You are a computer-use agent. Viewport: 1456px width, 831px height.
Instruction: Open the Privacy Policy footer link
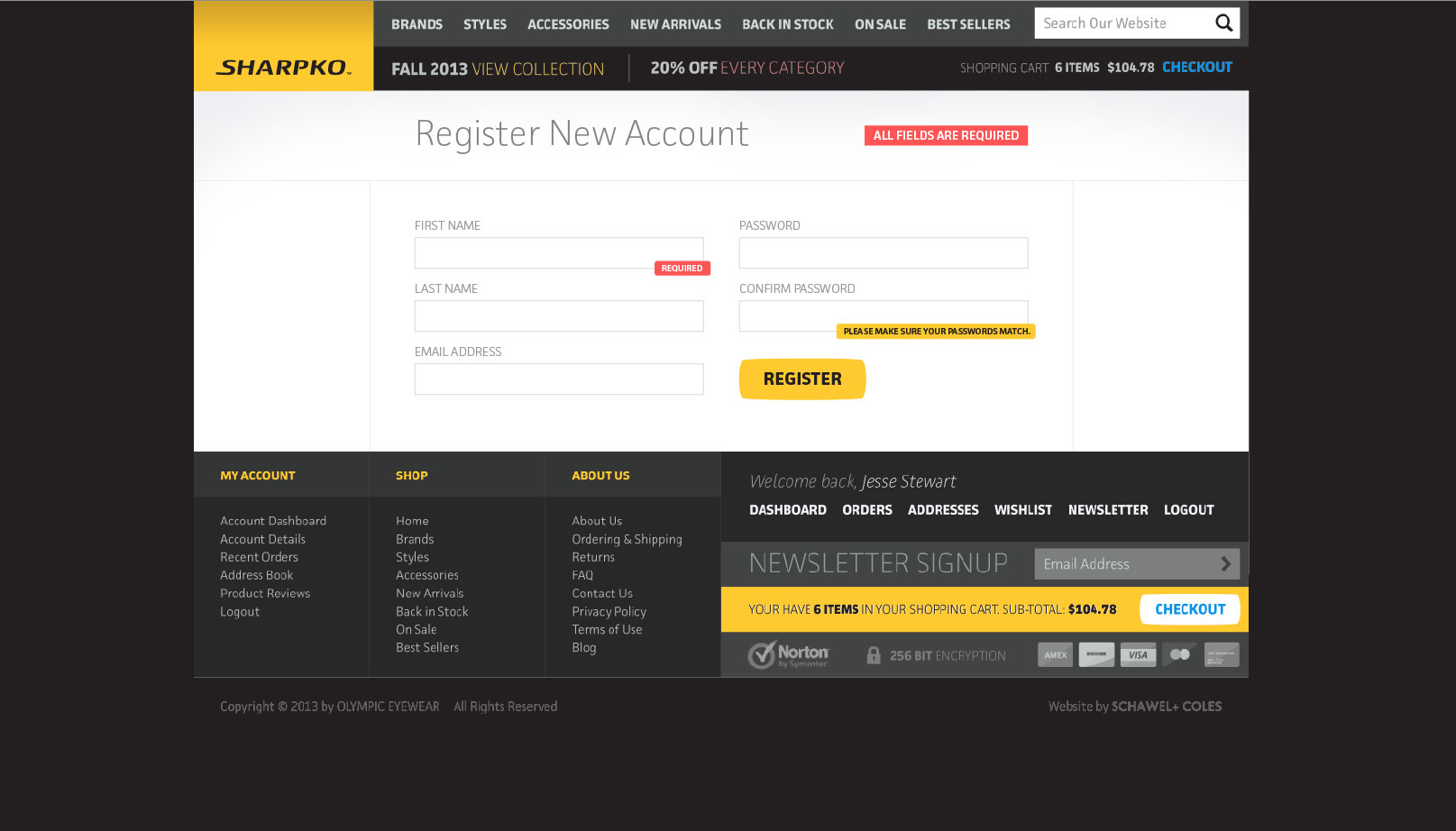coord(609,612)
